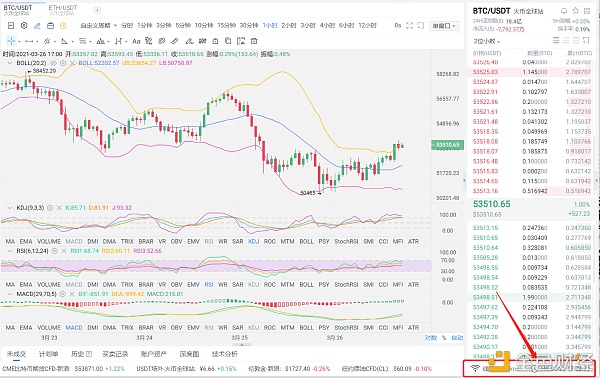This screenshot has width=600, height=378.
Task: Show asks-only order book view
Action: point(576,40)
